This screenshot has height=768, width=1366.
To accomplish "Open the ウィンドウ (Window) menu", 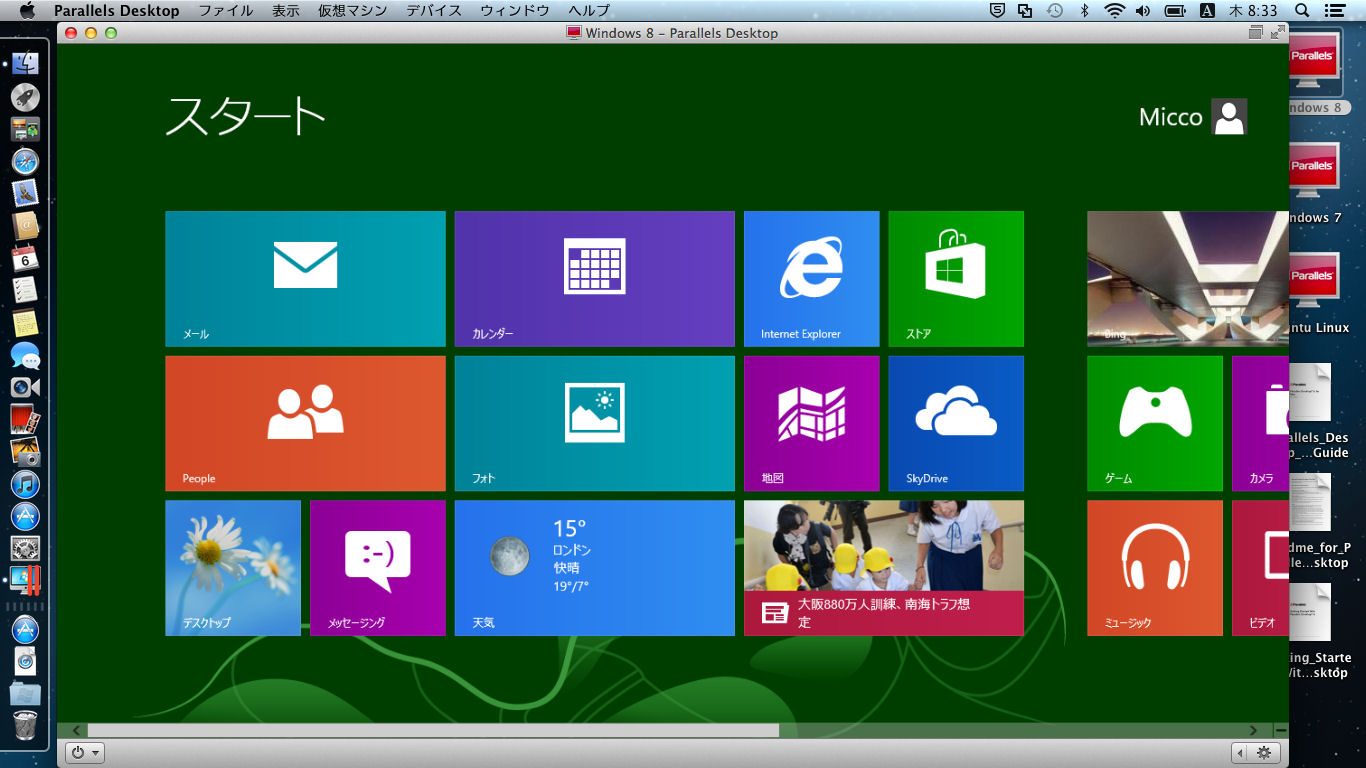I will (515, 10).
